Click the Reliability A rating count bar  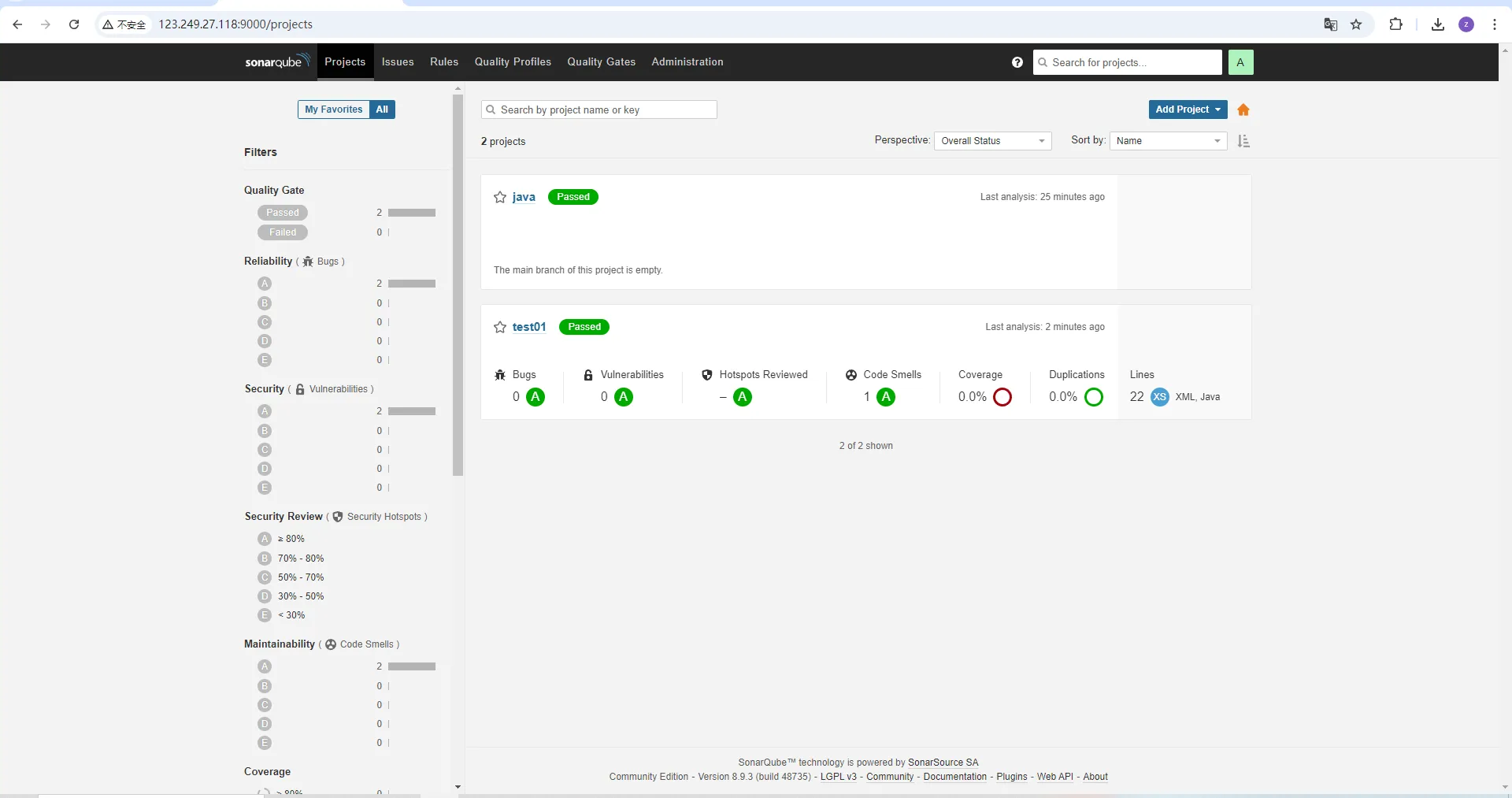pos(412,284)
